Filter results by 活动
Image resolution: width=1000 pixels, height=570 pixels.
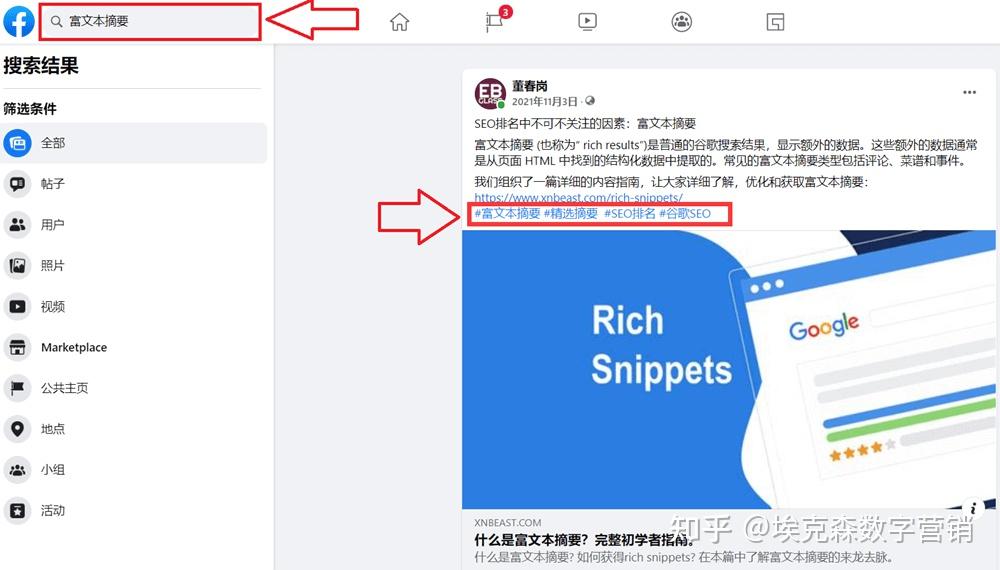[134, 510]
